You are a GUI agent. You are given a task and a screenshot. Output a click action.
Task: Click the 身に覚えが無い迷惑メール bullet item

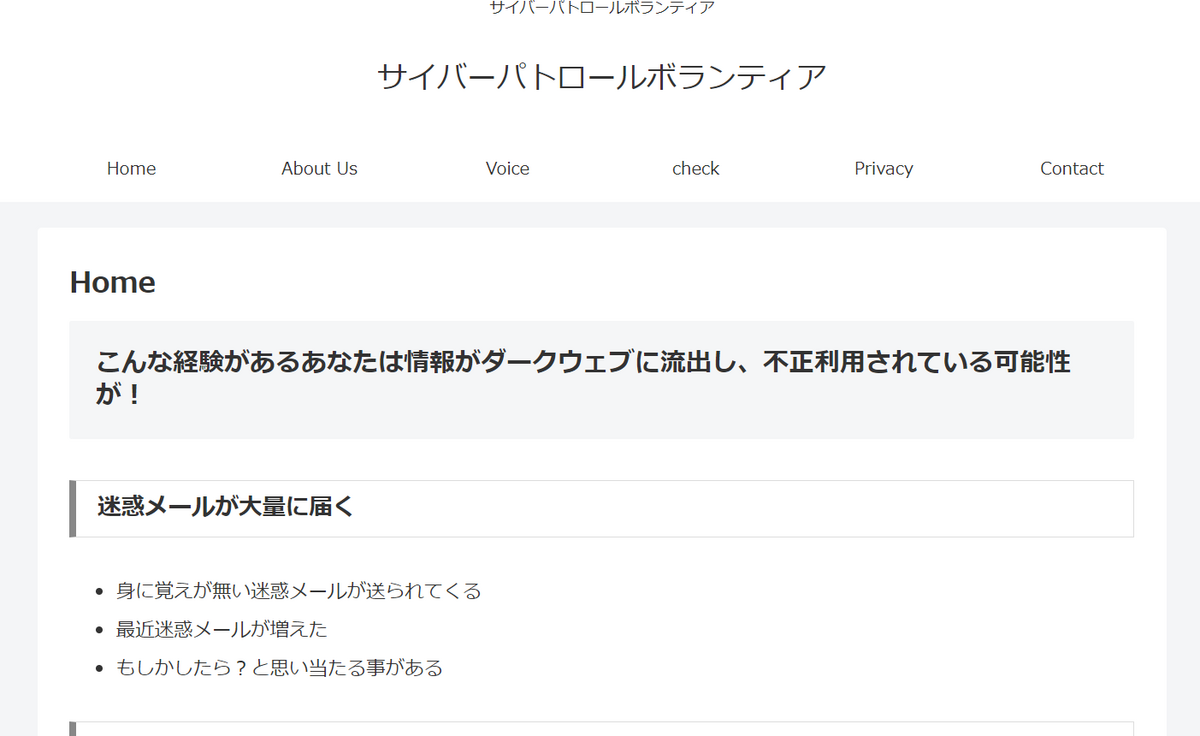coord(298,591)
